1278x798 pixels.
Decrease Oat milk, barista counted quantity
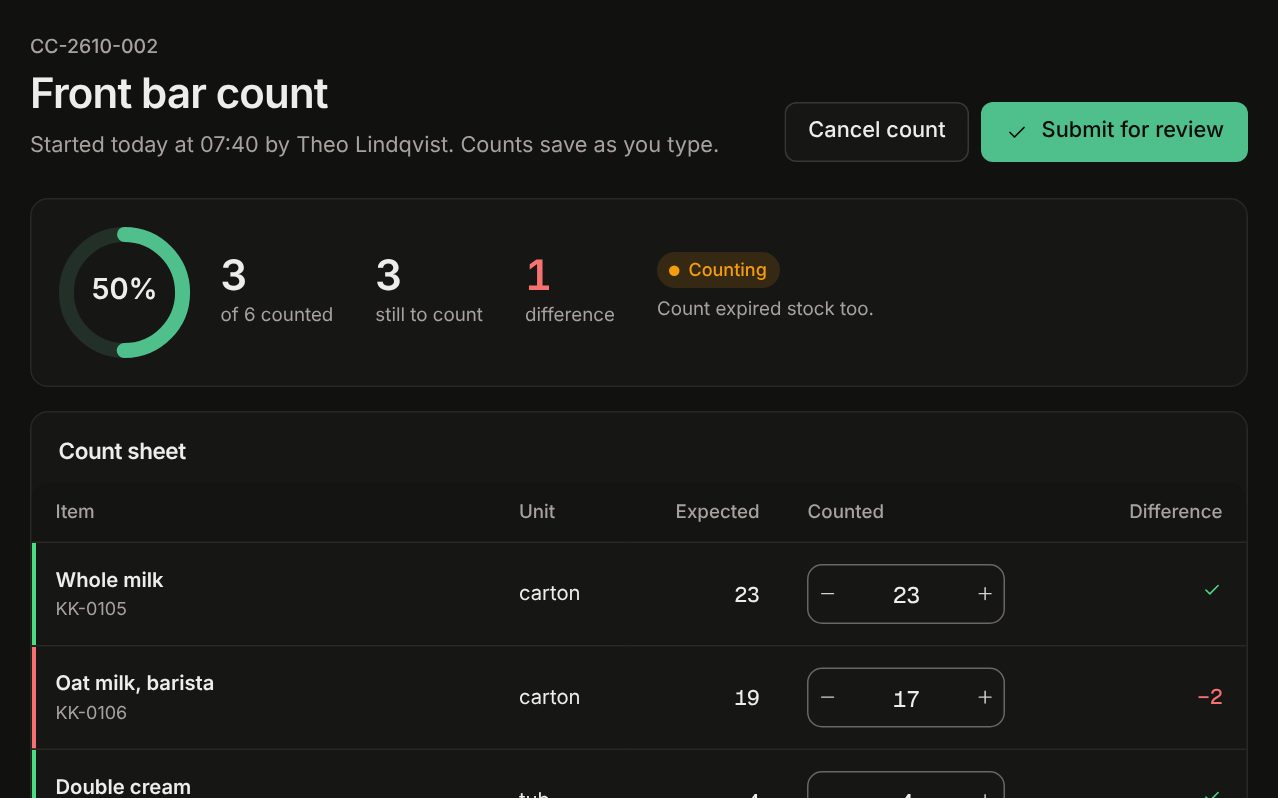tap(828, 698)
